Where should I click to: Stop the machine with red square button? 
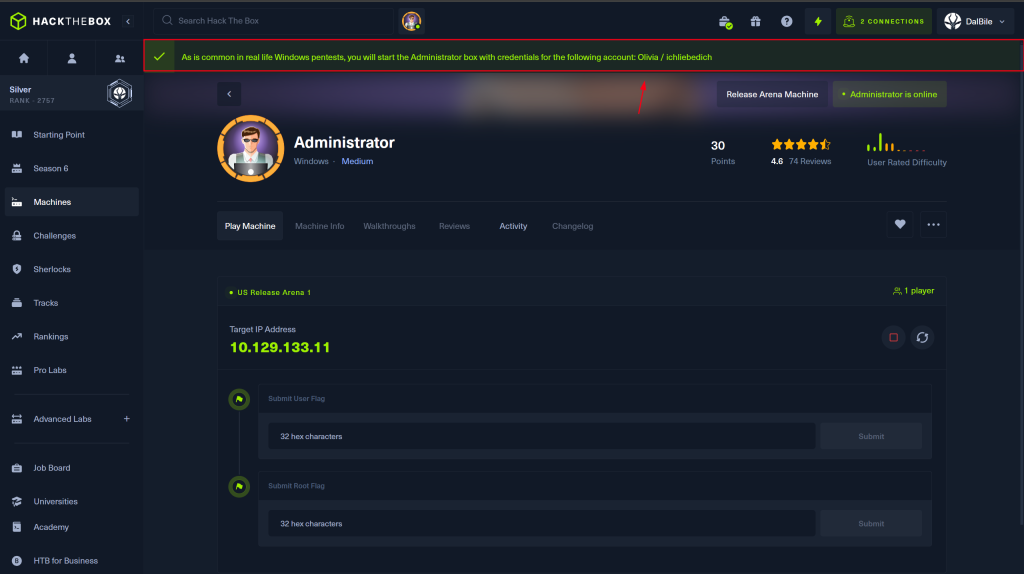pos(893,338)
